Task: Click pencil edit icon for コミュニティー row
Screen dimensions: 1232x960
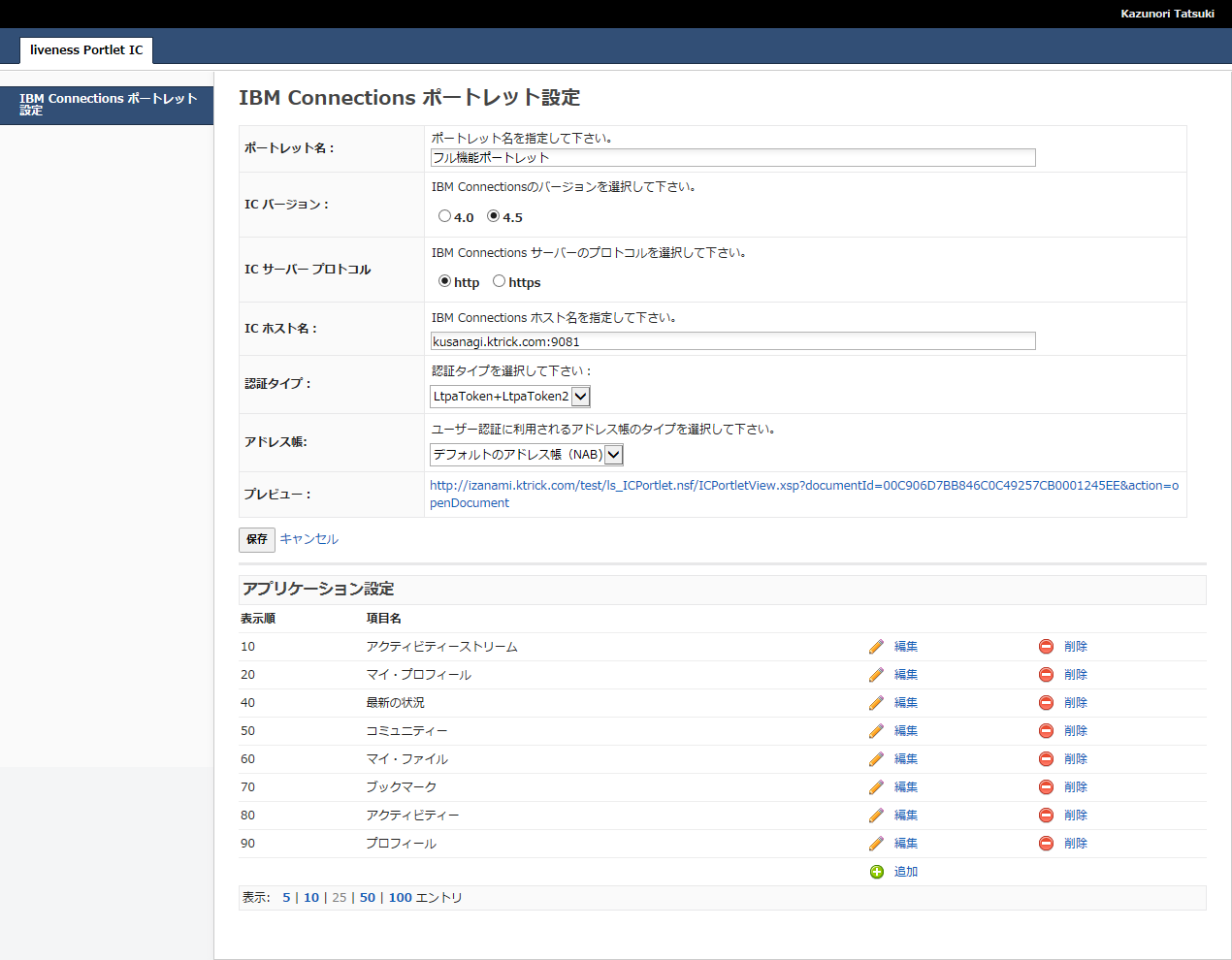Action: tap(876, 731)
